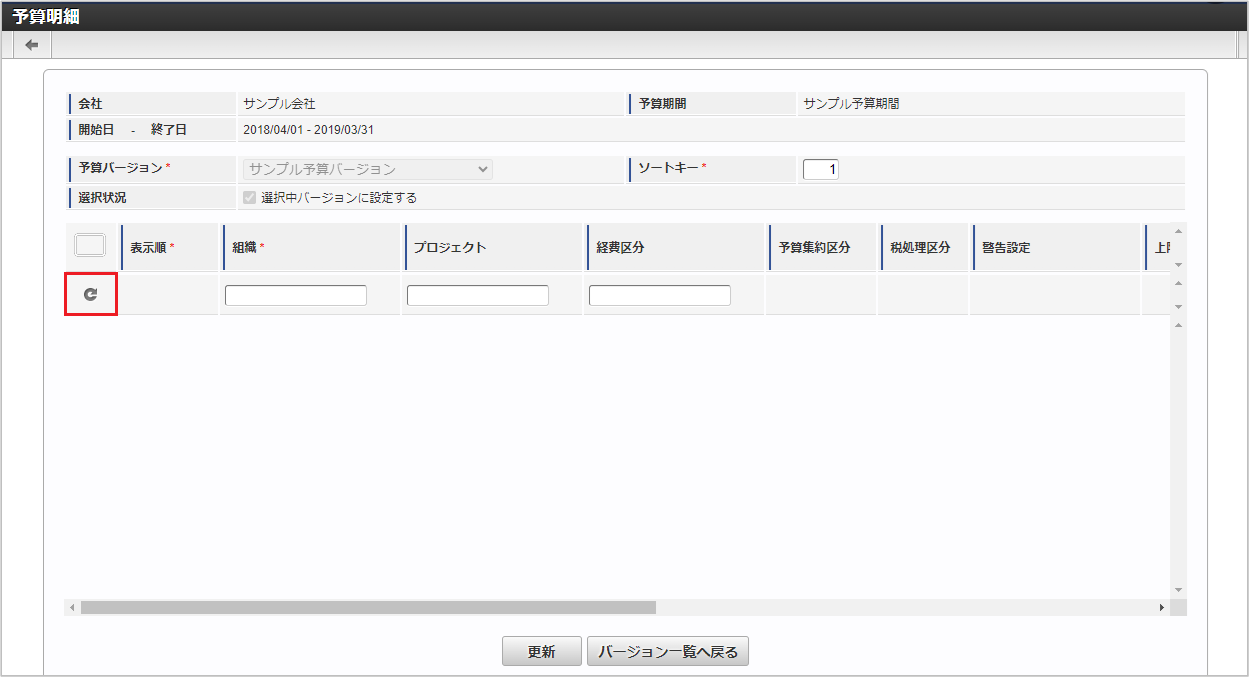Click the ソートキー input field
This screenshot has height=677, width=1249.
click(821, 169)
